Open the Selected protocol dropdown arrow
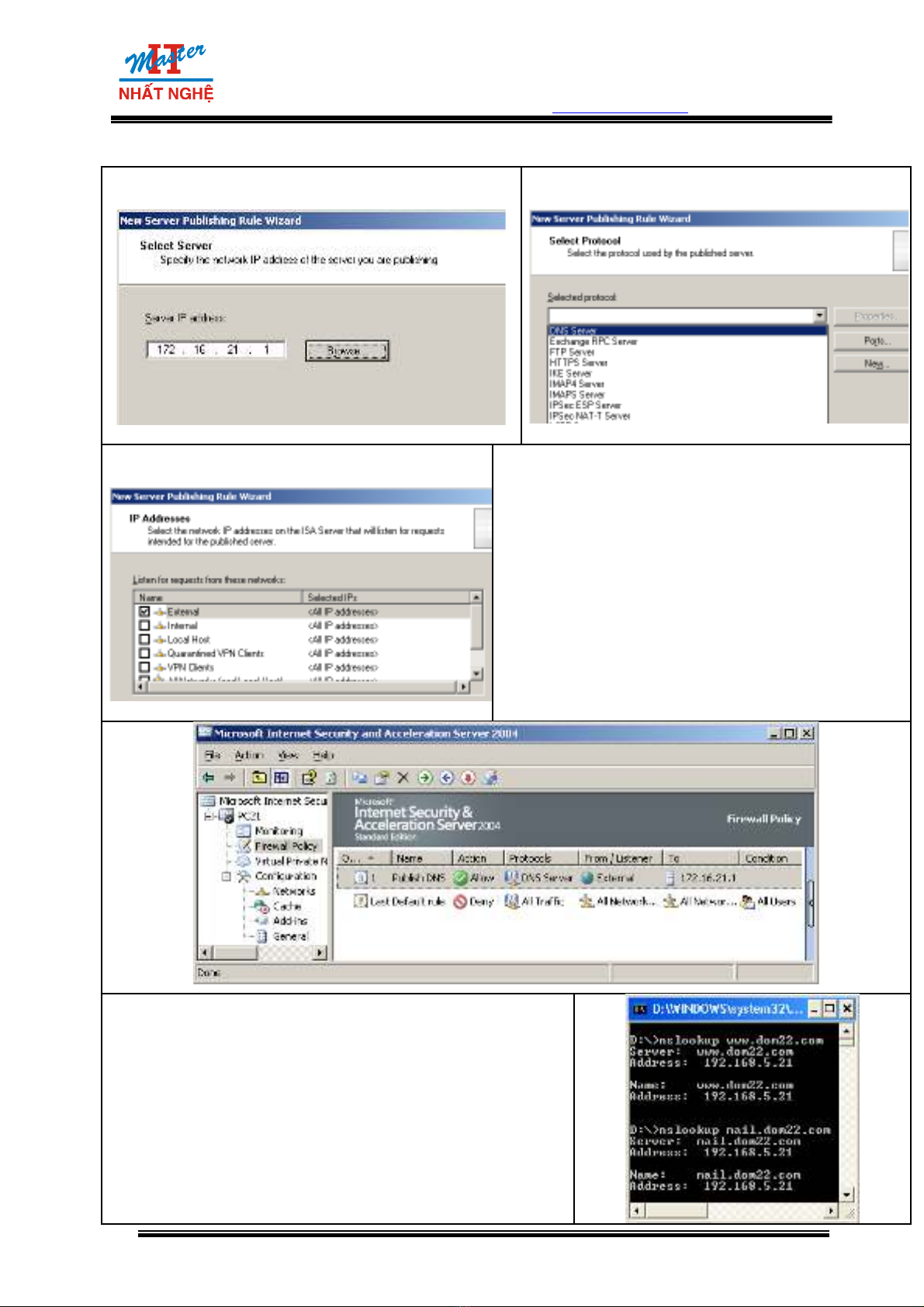924x1307 pixels. (819, 316)
